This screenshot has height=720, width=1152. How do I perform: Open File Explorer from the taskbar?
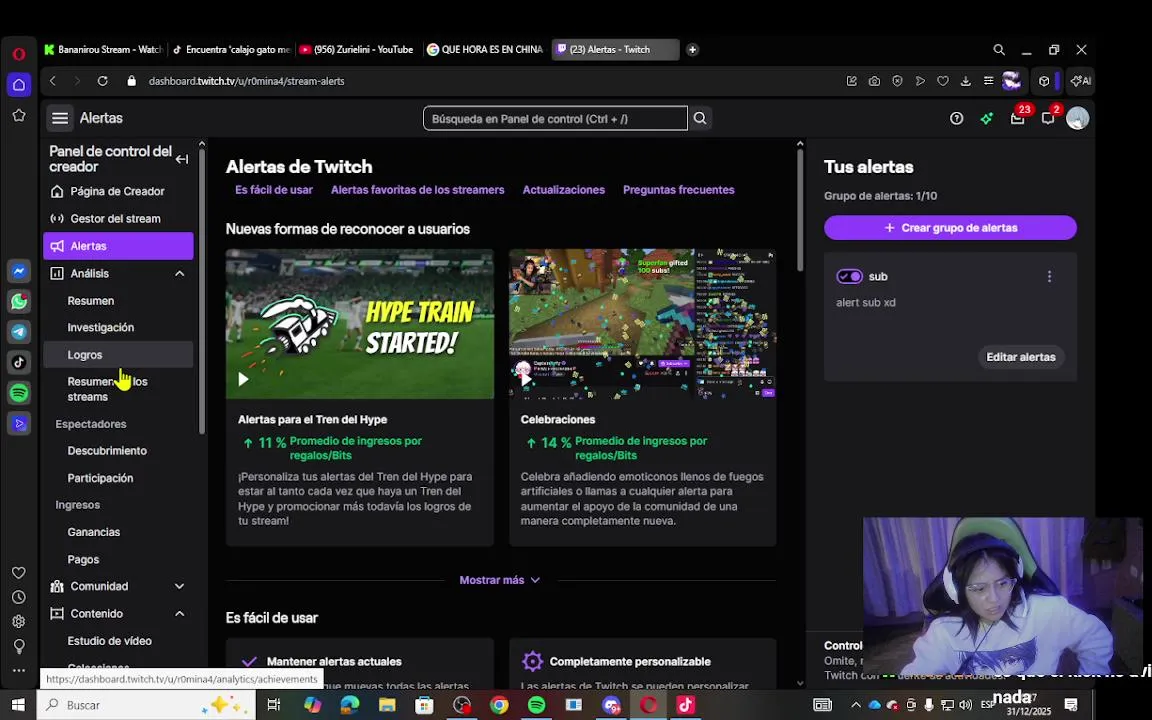pyautogui.click(x=387, y=705)
